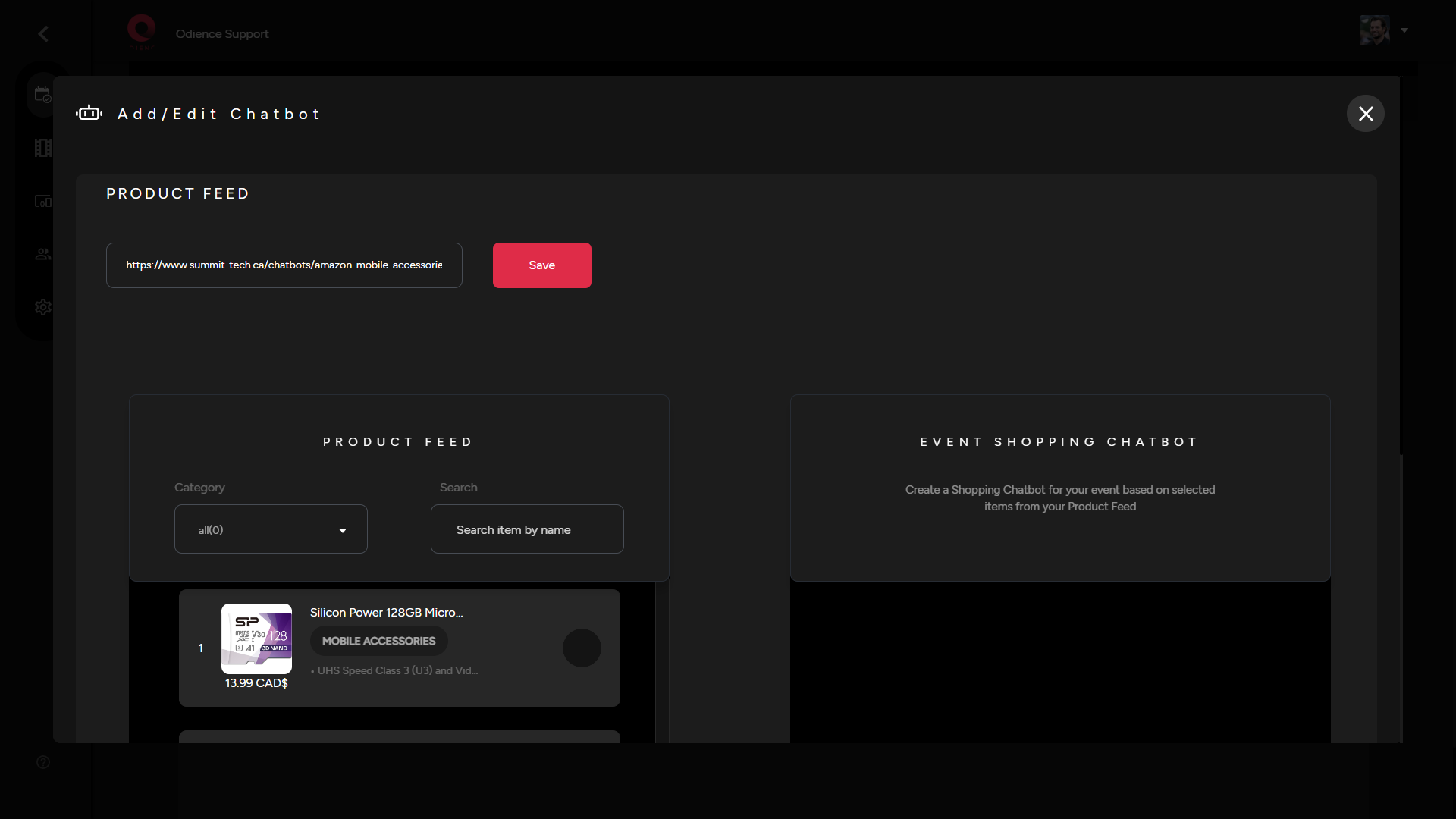Select the film strip icon in the sidebar
This screenshot has width=1456, height=819.
click(x=42, y=147)
